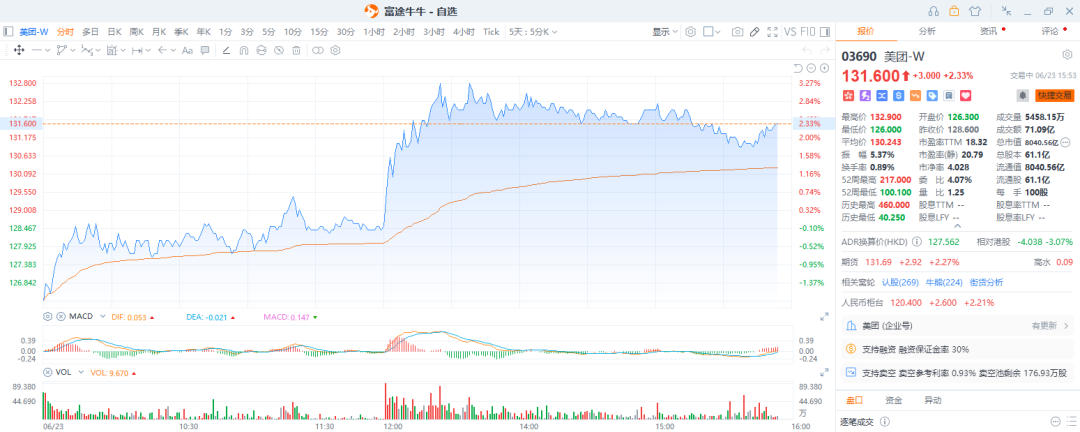The width and height of the screenshot is (1080, 432).
Task: Switch to the 异动 bottom tab
Action: tap(933, 400)
